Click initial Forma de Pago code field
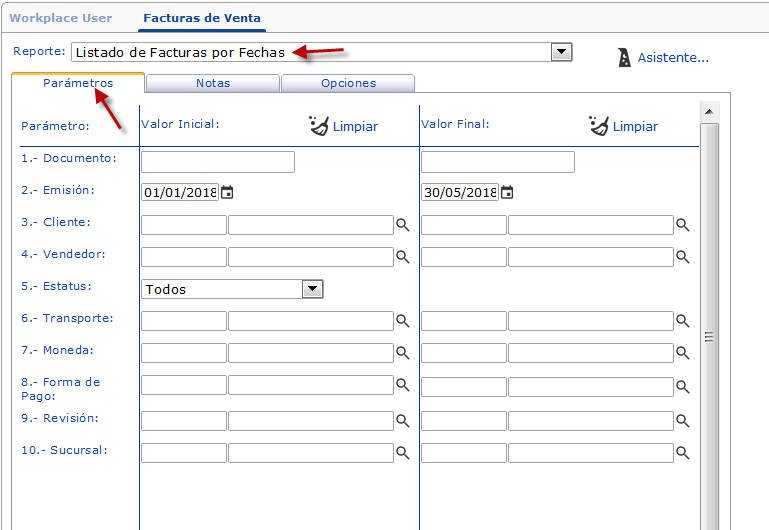This screenshot has width=769, height=530. [x=184, y=385]
